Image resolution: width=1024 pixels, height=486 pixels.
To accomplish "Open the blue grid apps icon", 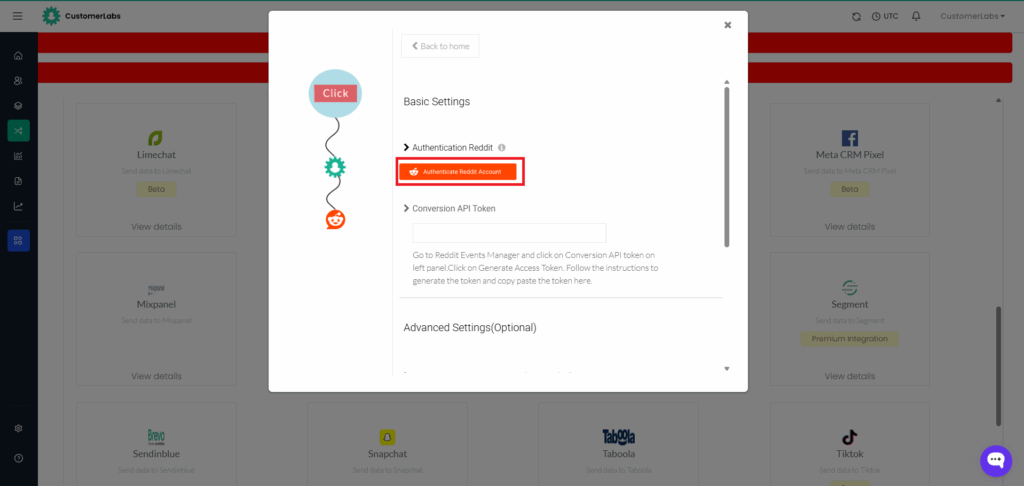I will pyautogui.click(x=18, y=240).
